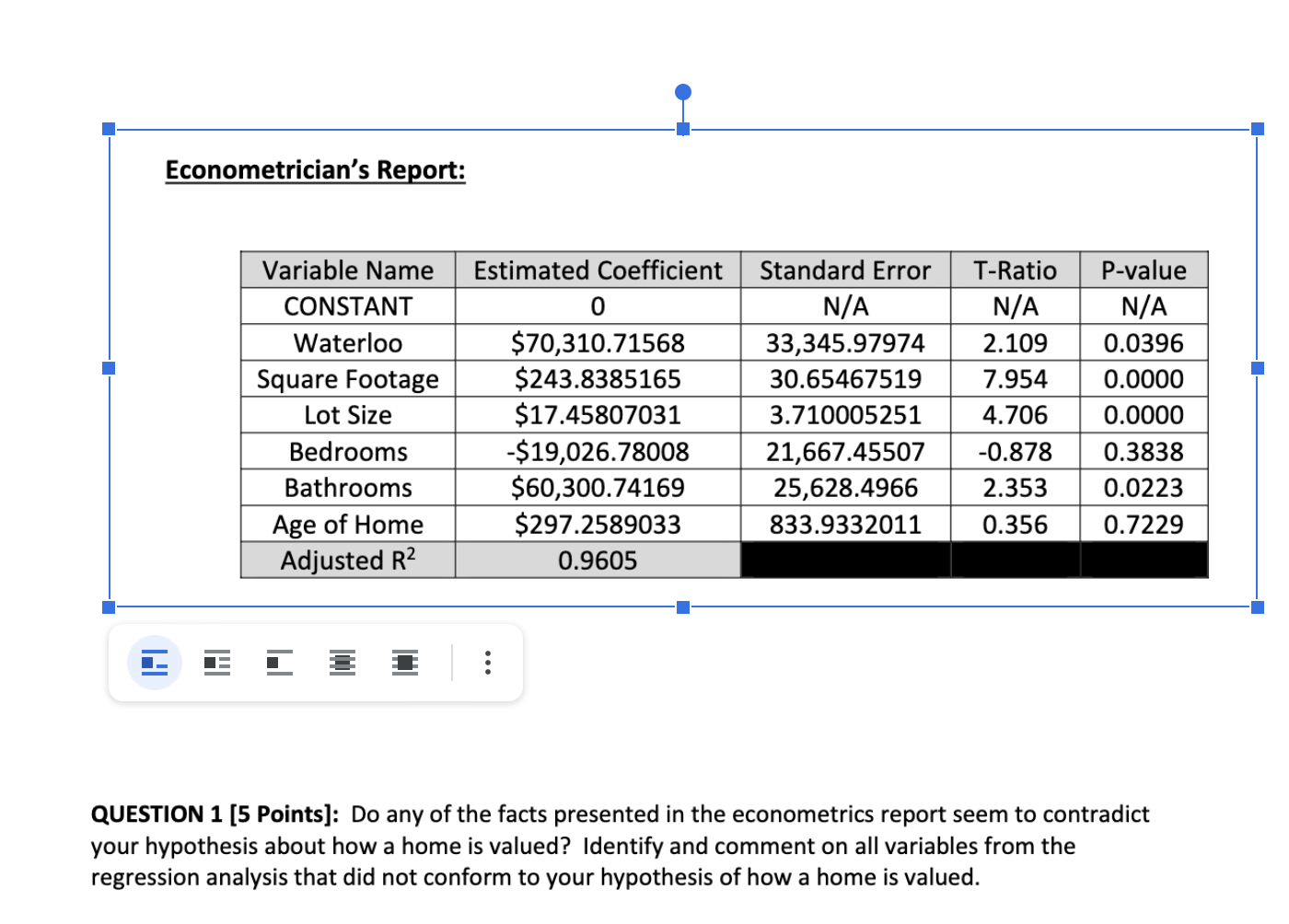Select the Age of Home P-value 0.7229
1289x924 pixels.
pyautogui.click(x=1144, y=525)
